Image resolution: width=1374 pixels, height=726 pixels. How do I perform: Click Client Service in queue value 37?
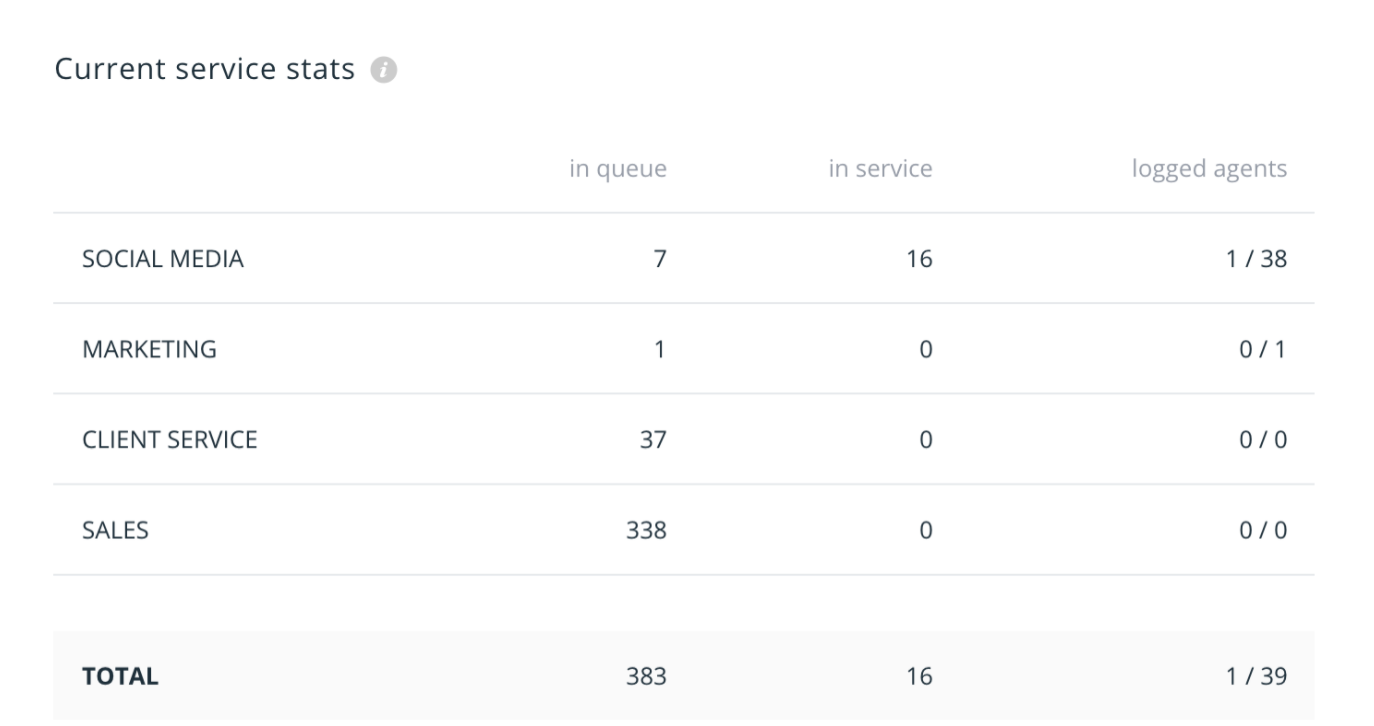(652, 440)
